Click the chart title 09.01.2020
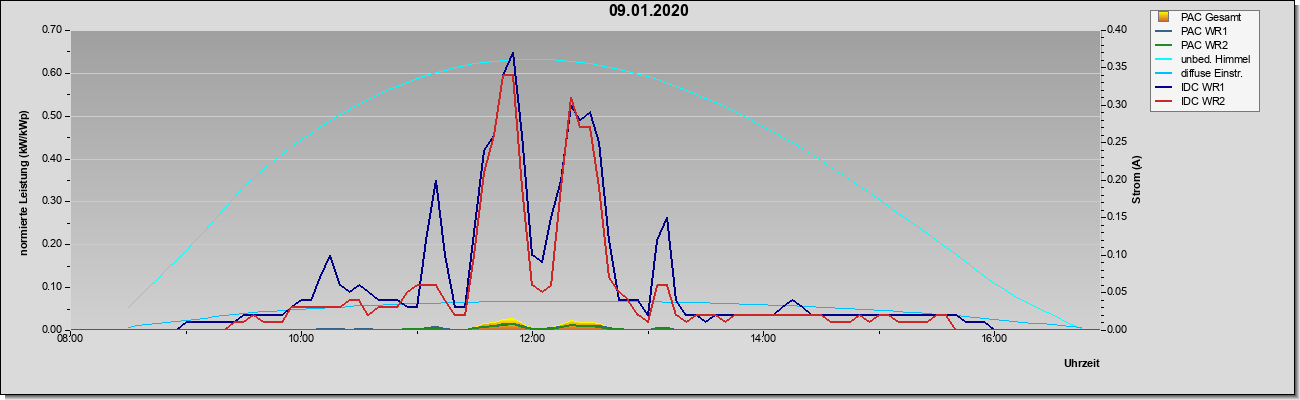 [x=648, y=11]
